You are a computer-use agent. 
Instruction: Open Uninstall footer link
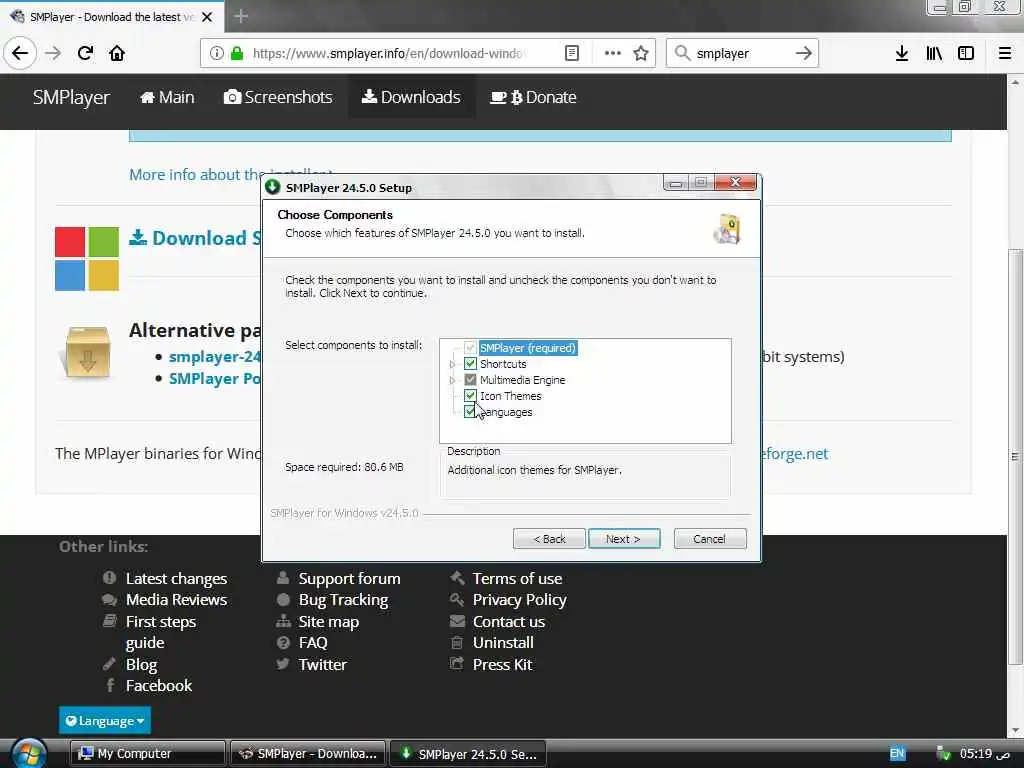(503, 643)
